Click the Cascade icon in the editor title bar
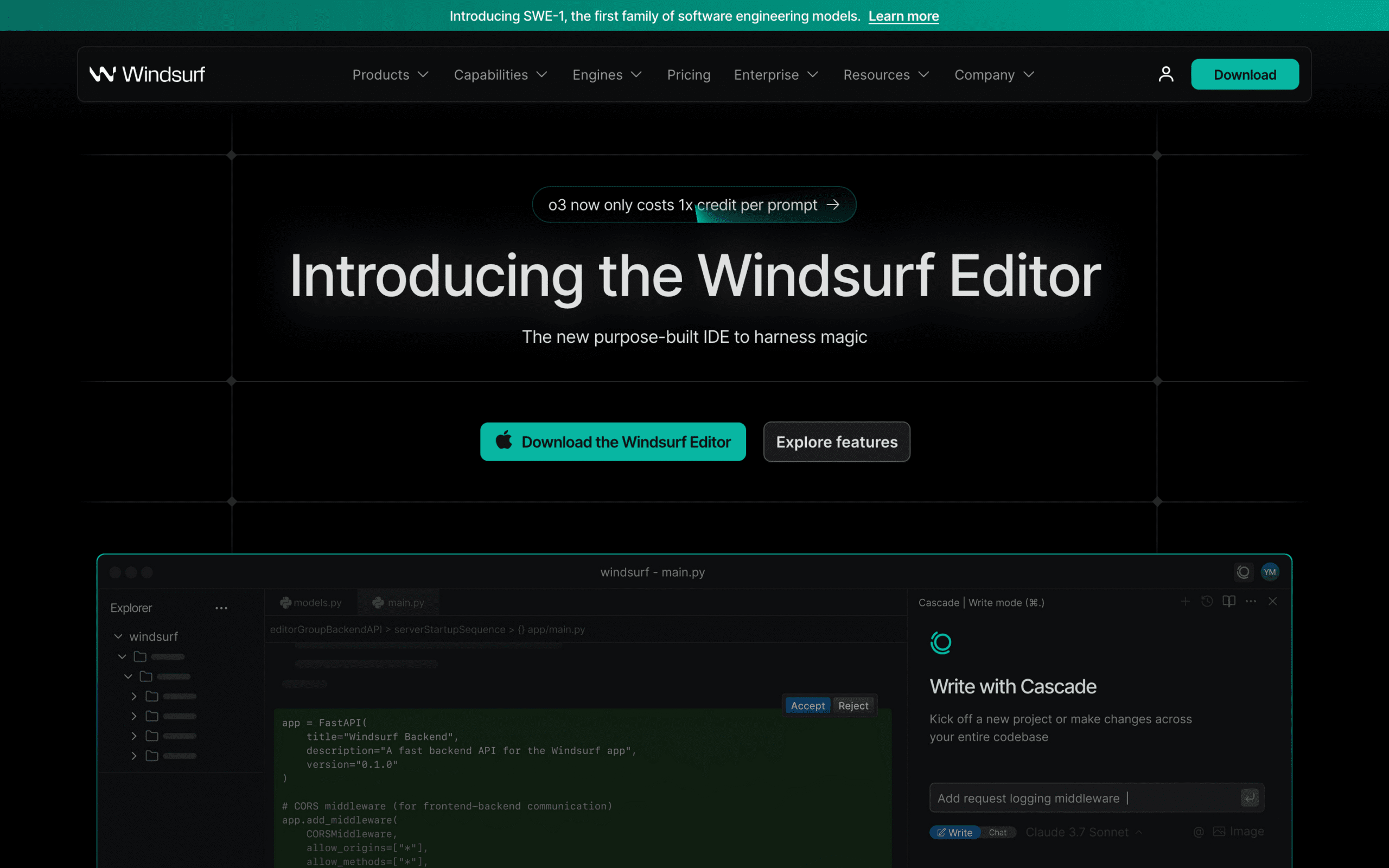This screenshot has height=868, width=1389. tap(1243, 572)
